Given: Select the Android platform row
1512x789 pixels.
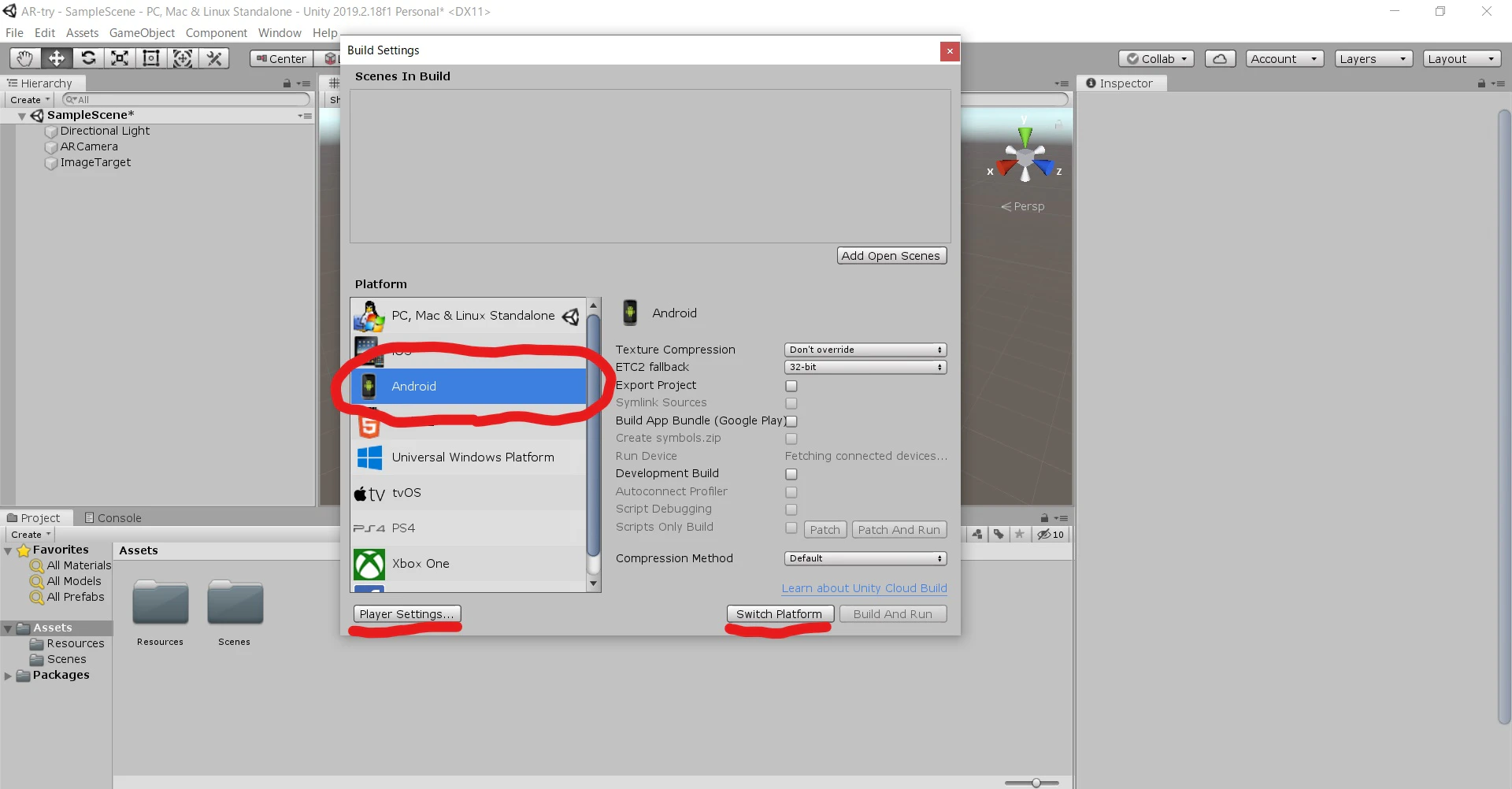Looking at the screenshot, I should coord(469,387).
